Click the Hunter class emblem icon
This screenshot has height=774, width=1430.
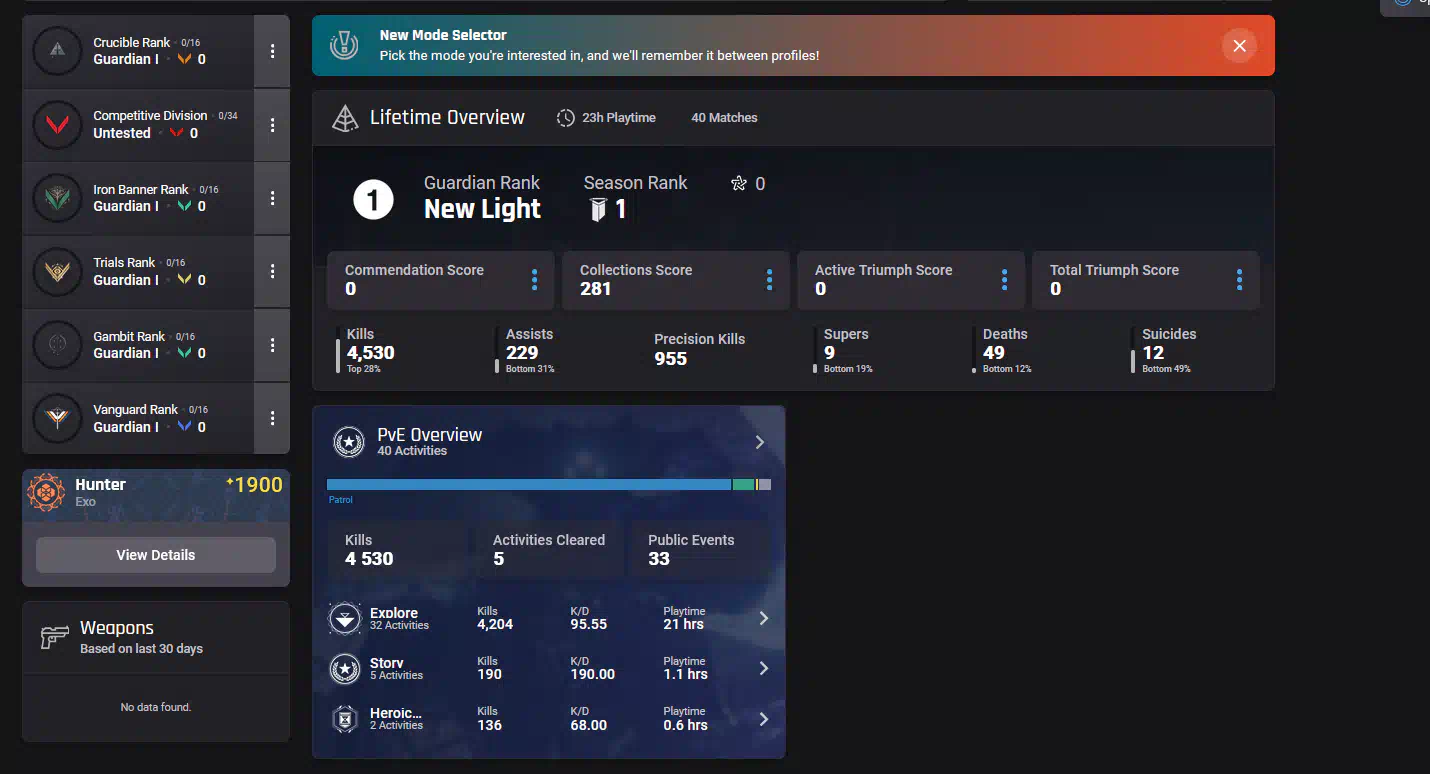pyautogui.click(x=46, y=492)
